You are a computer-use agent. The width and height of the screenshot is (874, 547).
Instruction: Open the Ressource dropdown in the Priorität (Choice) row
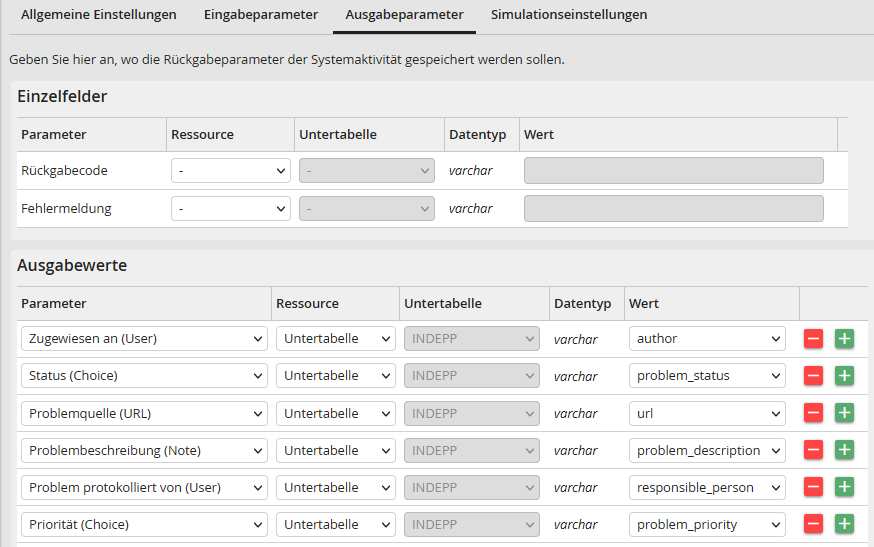pyautogui.click(x=336, y=524)
